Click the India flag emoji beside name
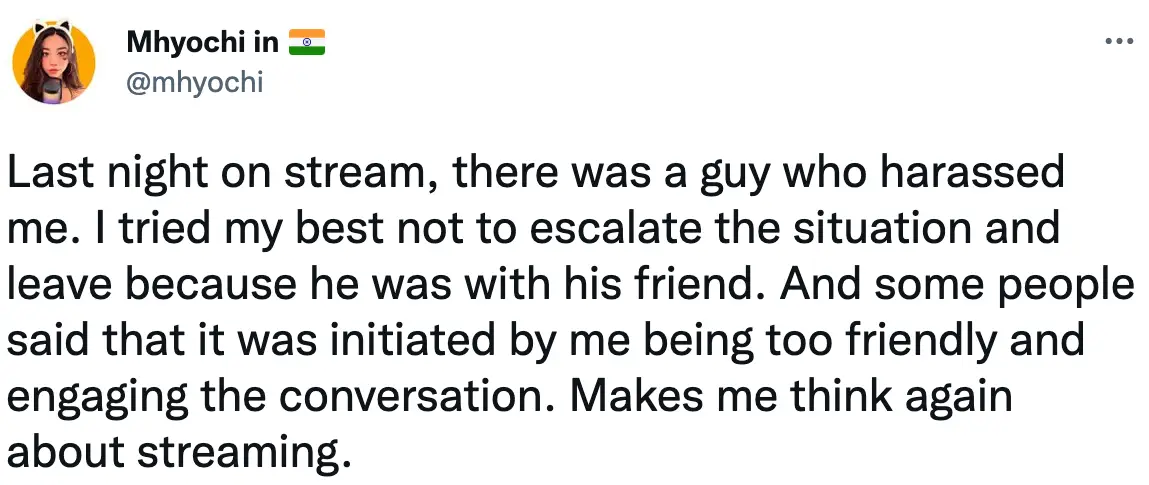 pyautogui.click(x=308, y=43)
